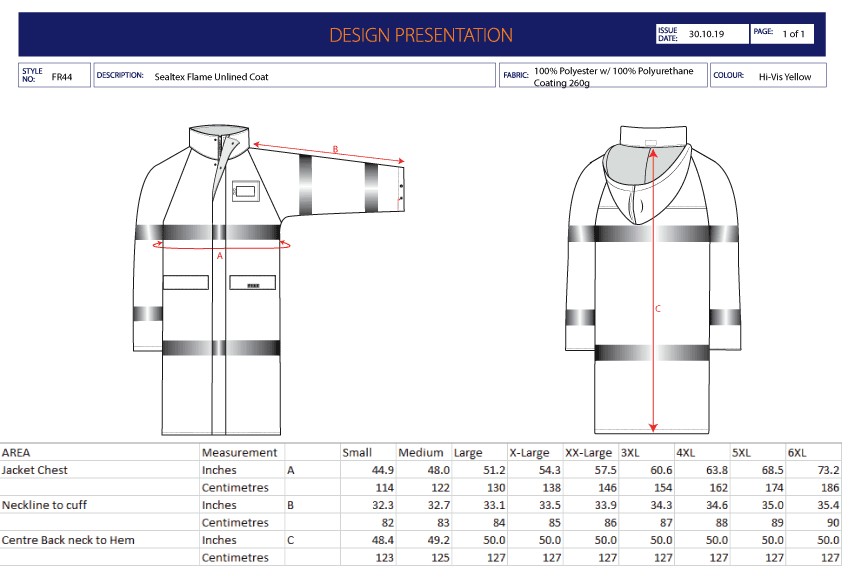Click the neckline-to-cuff value 35.4
The height and width of the screenshot is (566, 842).
pos(829,505)
